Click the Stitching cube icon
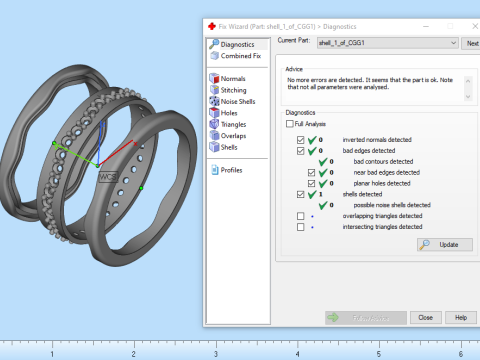Image resolution: width=480 pixels, height=360 pixels. [x=214, y=90]
